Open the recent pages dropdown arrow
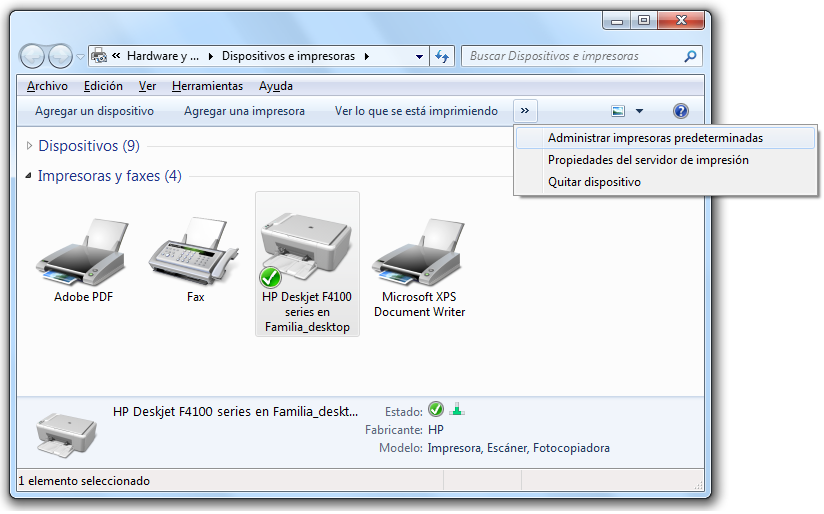 click(x=80, y=57)
